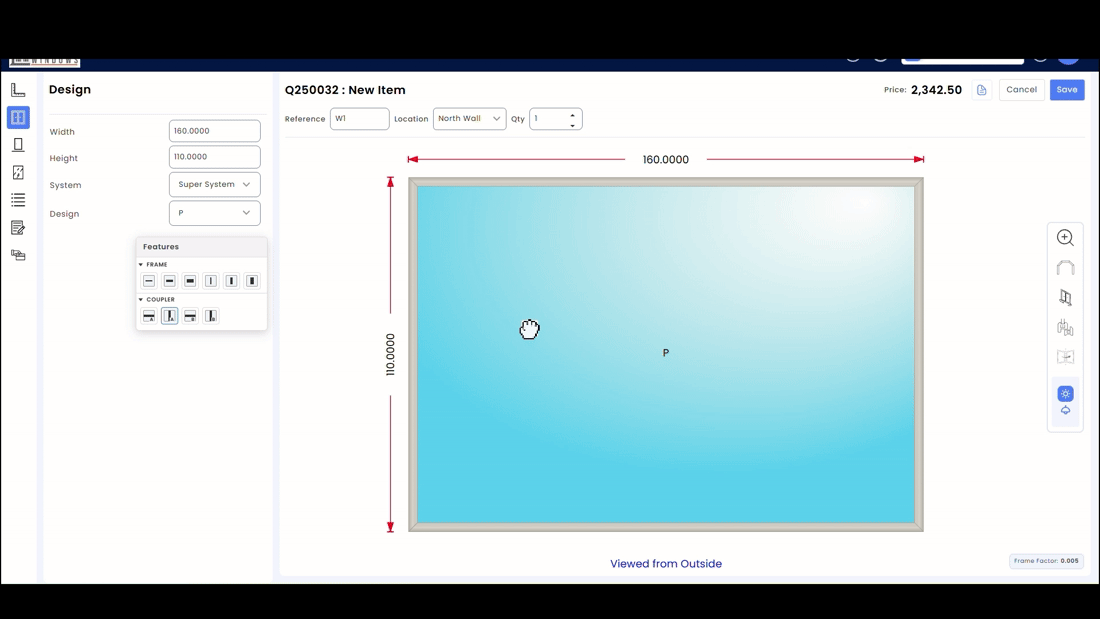The height and width of the screenshot is (619, 1100).
Task: Click the 160.0000 width dimension label
Action: [x=666, y=160]
